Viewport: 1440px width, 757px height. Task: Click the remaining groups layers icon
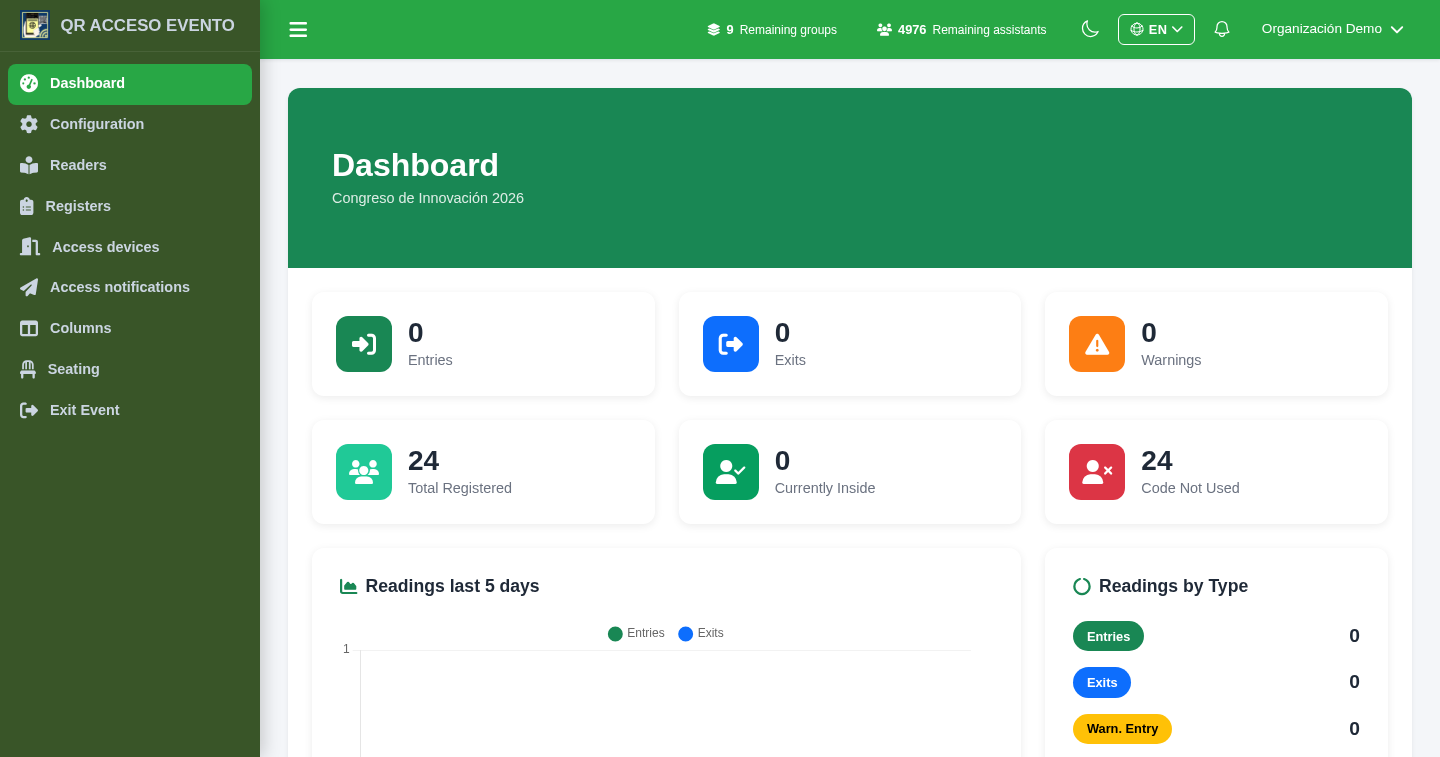[x=714, y=30]
